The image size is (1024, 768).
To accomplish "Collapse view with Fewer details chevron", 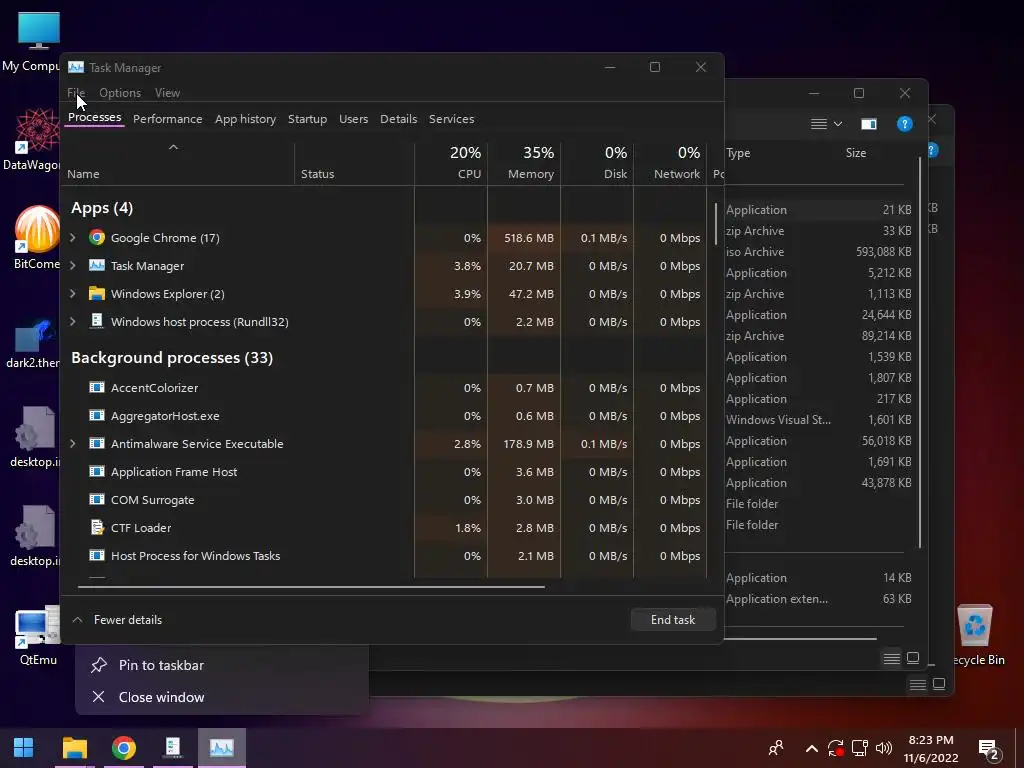I will pos(77,620).
